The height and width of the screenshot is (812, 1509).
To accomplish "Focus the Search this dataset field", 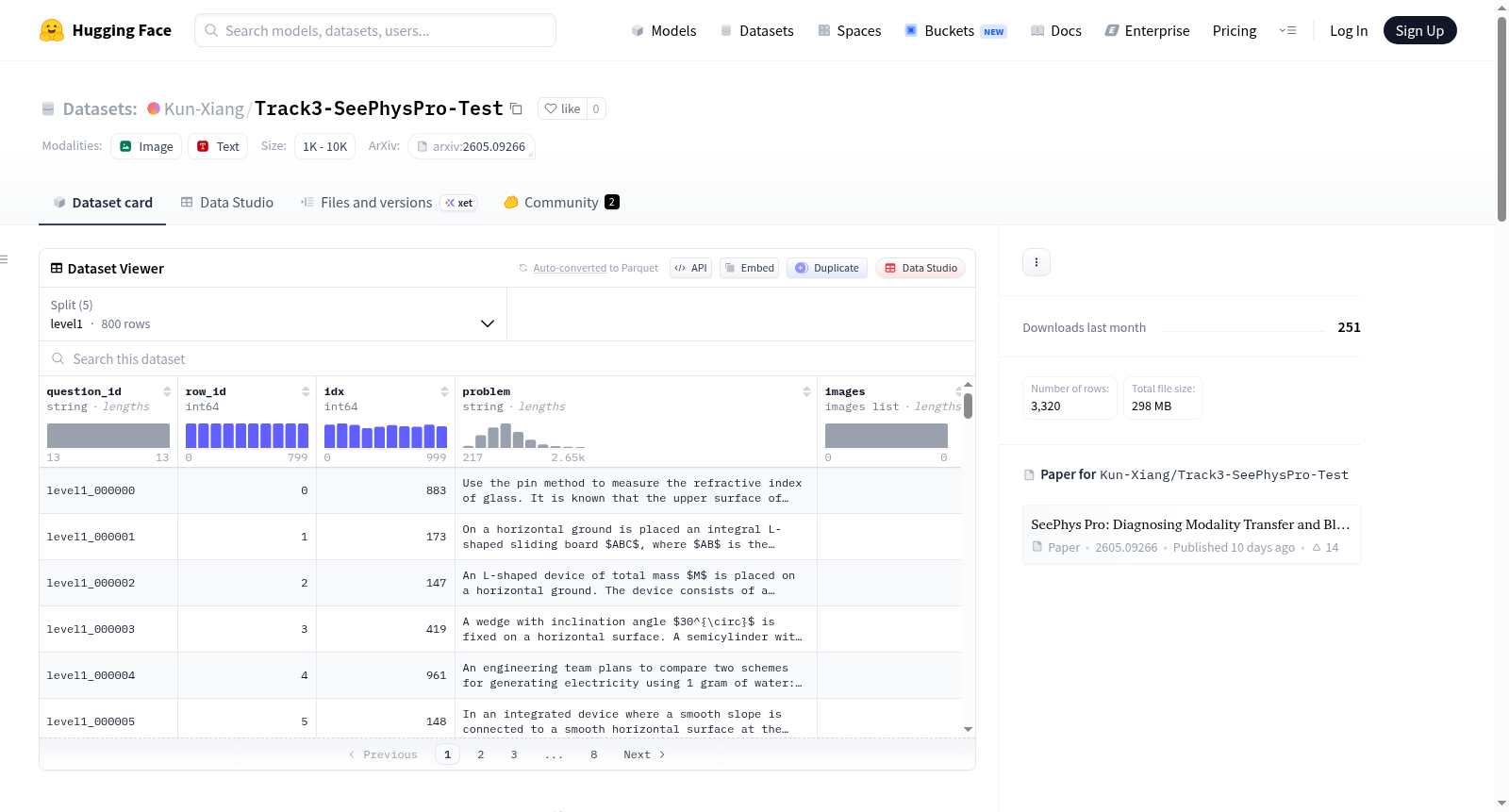I will (507, 358).
